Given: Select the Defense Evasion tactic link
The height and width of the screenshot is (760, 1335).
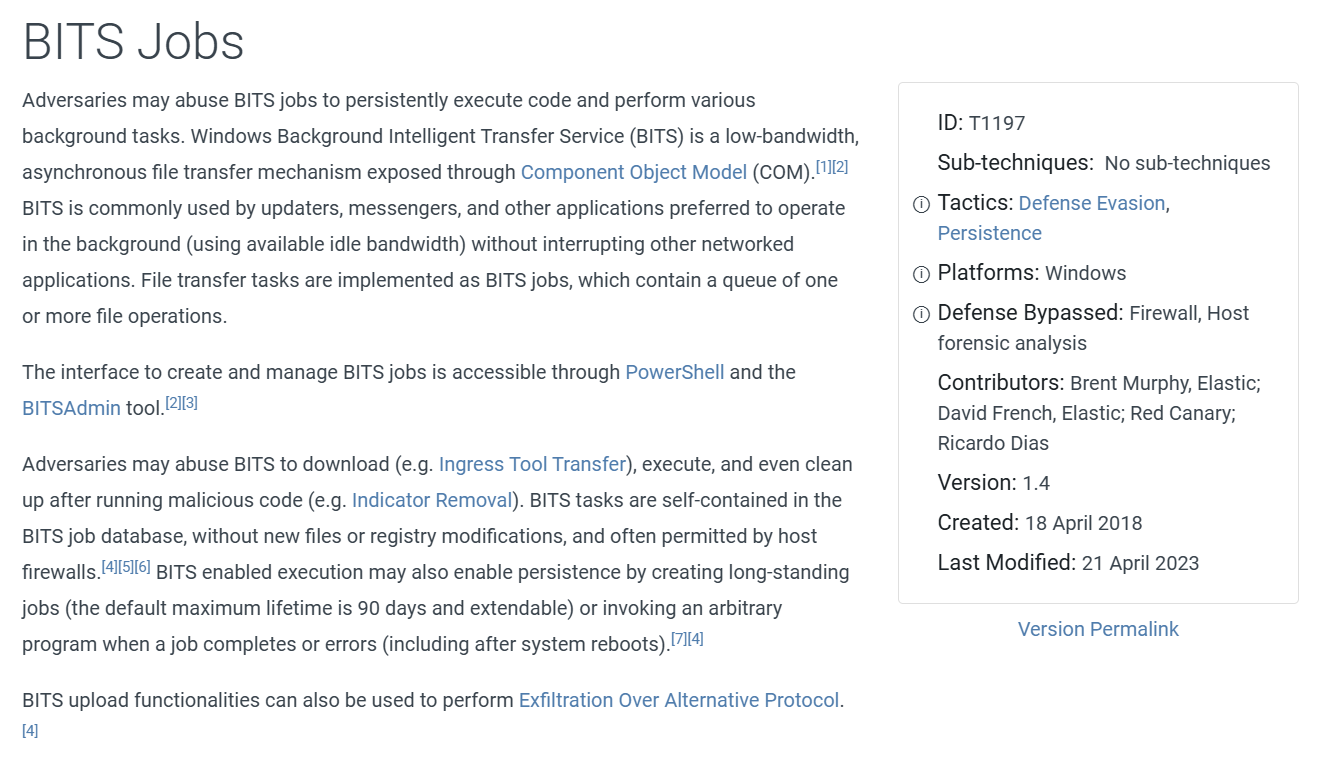Looking at the screenshot, I should [1092, 203].
